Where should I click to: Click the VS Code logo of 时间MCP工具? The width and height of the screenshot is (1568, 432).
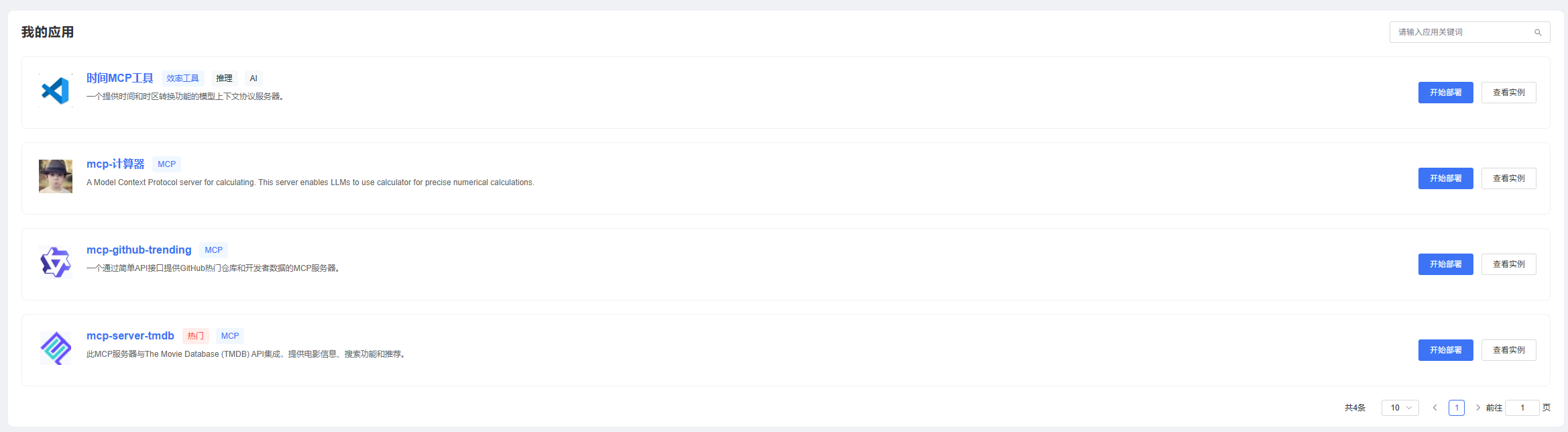[56, 91]
